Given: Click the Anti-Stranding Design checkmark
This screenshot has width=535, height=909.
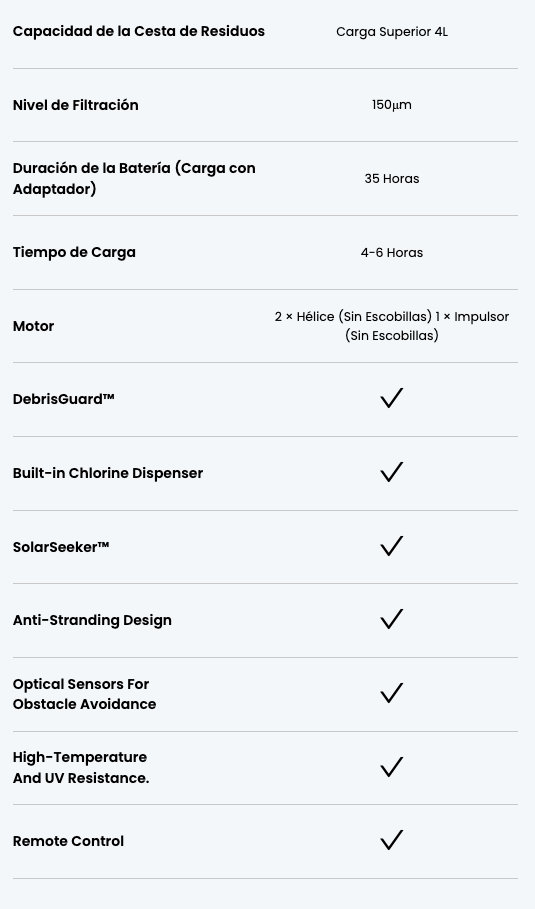Looking at the screenshot, I should pyautogui.click(x=391, y=619).
